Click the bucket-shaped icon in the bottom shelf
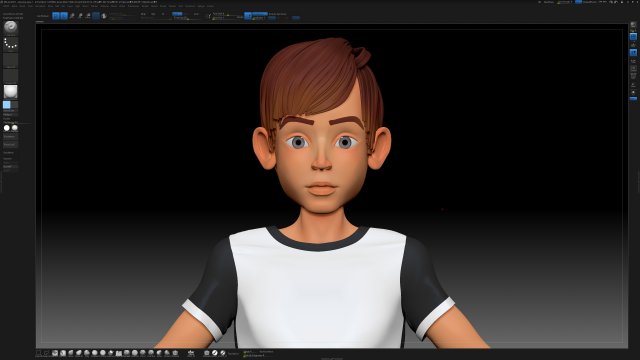Viewport: 640px width, 360px height. tap(207, 353)
